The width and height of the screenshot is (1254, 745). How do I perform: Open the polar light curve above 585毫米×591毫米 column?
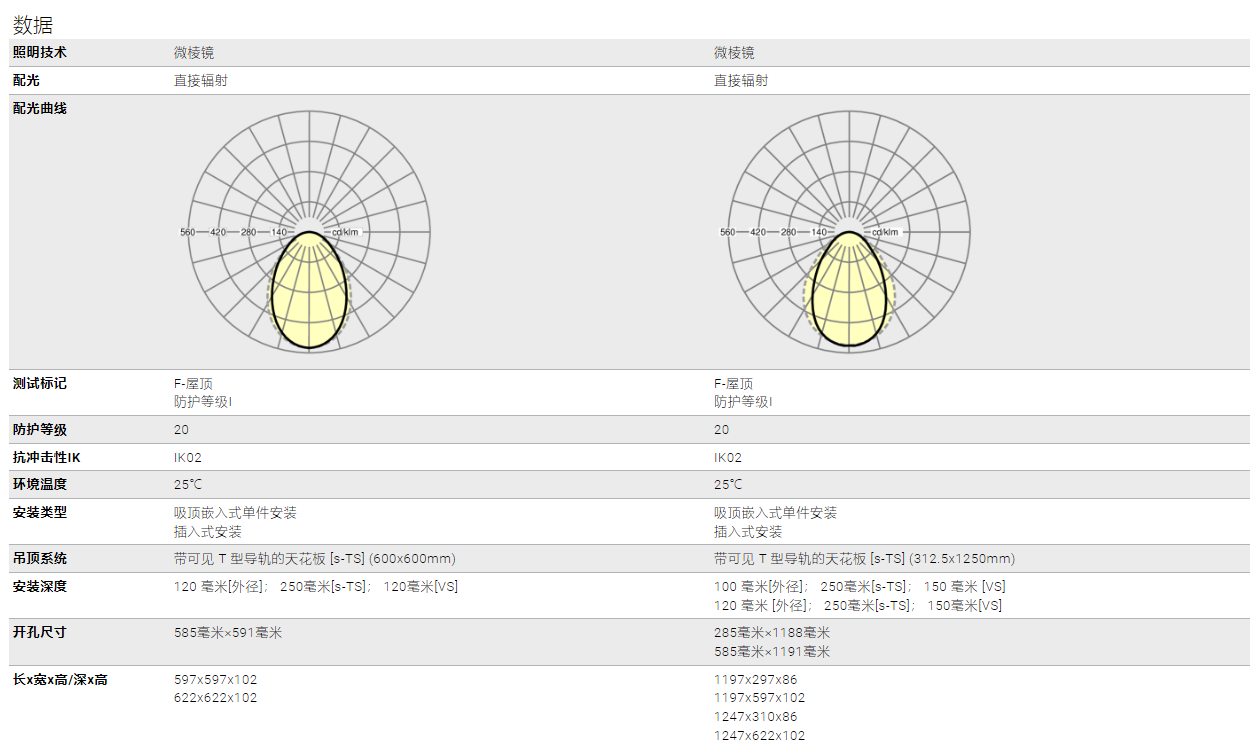(310, 231)
